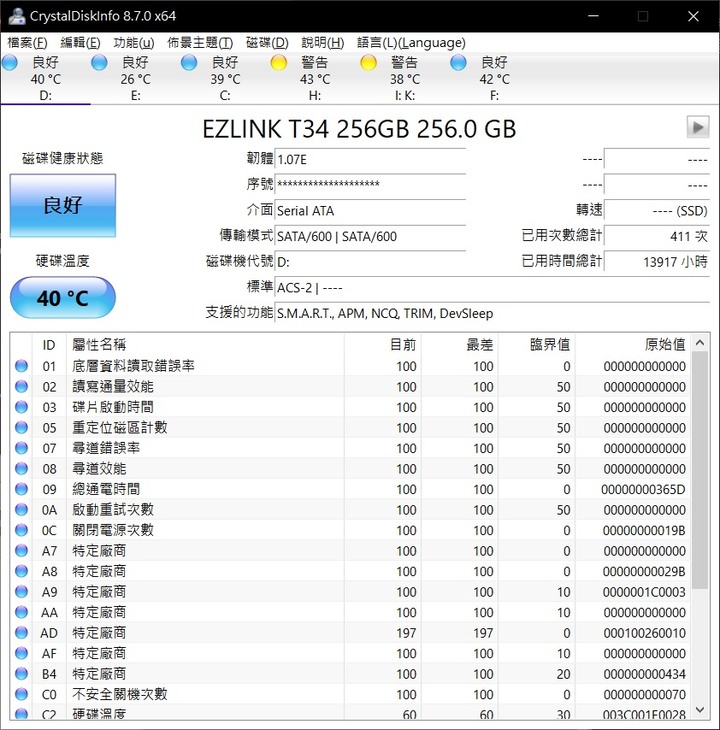This screenshot has height=730, width=720.
Task: Select disk H: tab with warning status
Action: 315,79
